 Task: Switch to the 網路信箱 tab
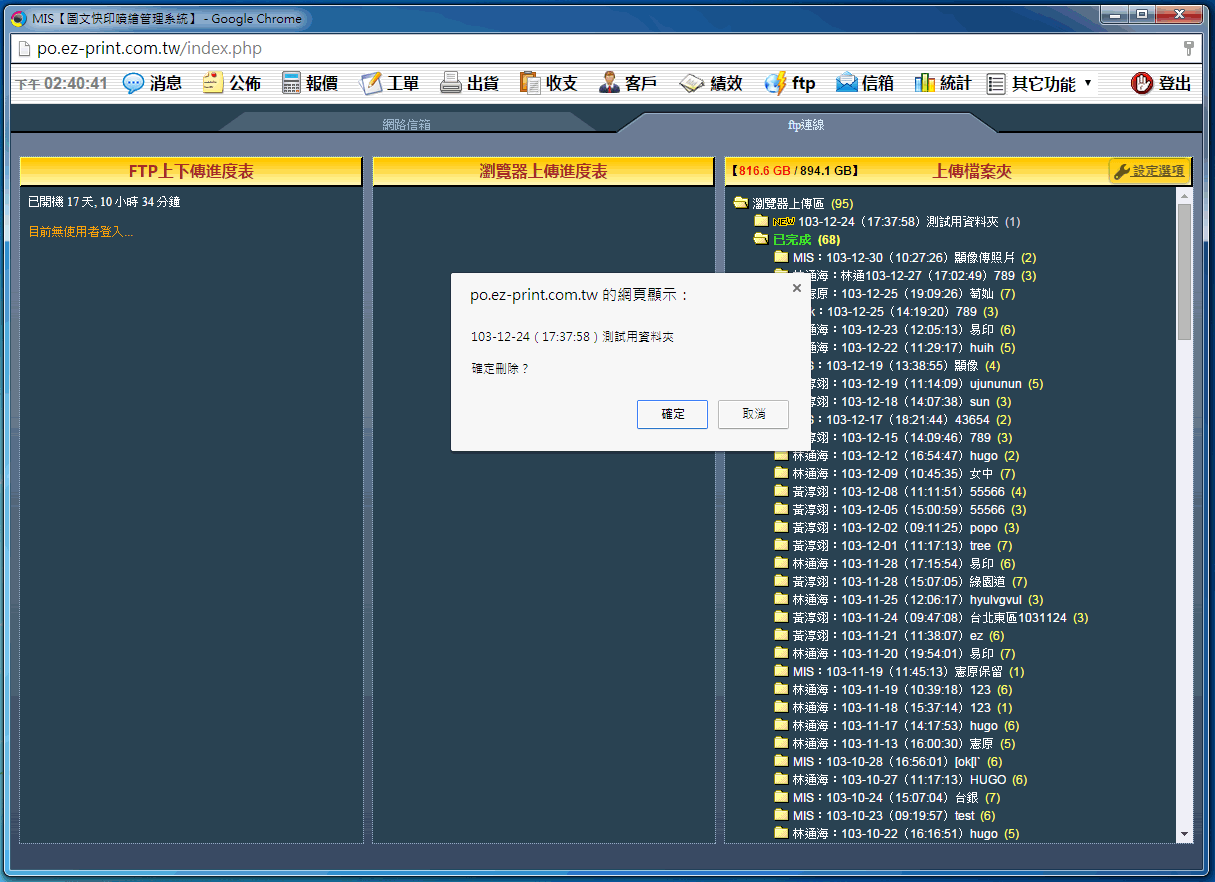click(406, 125)
